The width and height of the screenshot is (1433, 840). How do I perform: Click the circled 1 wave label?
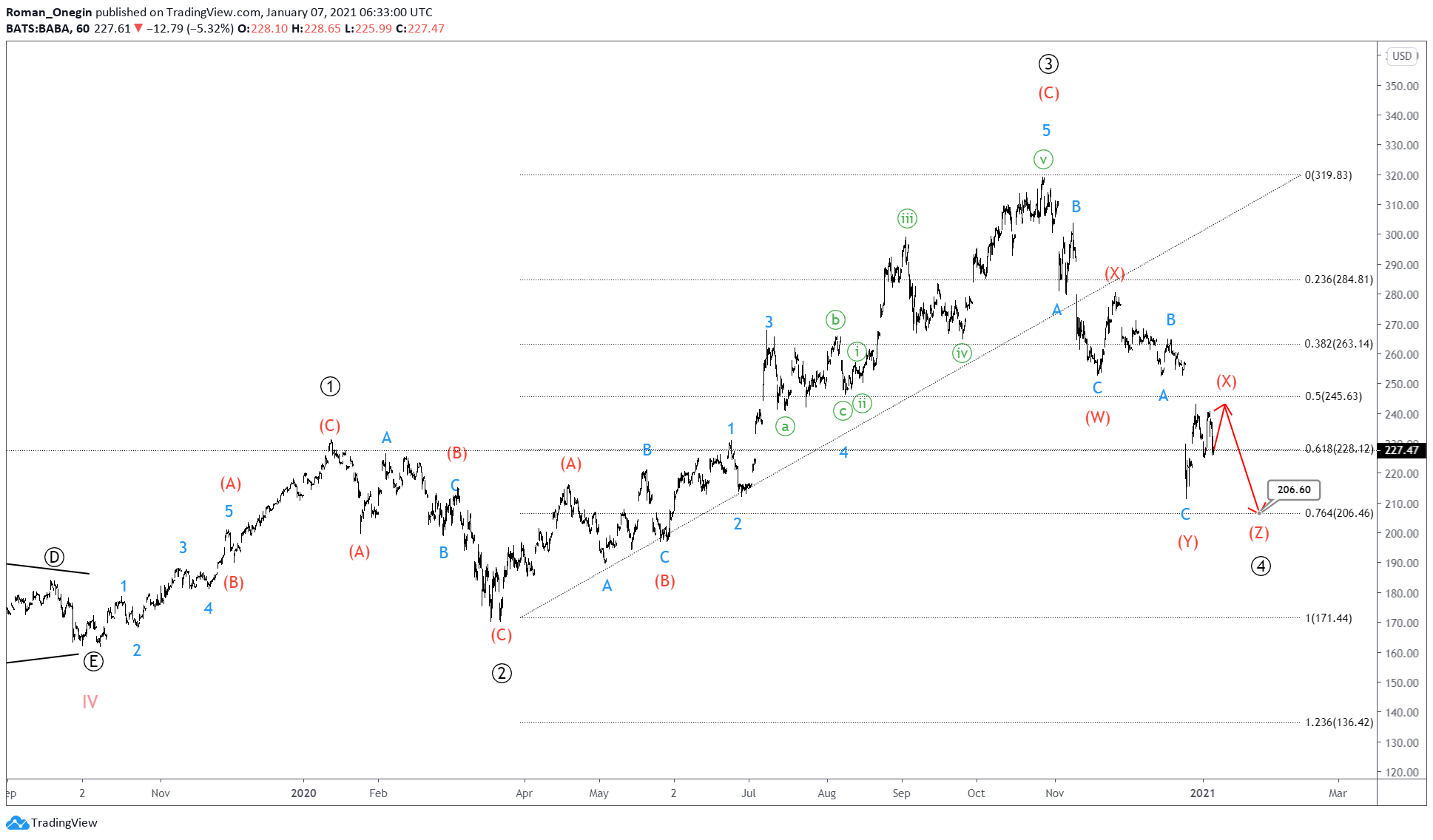tap(330, 386)
